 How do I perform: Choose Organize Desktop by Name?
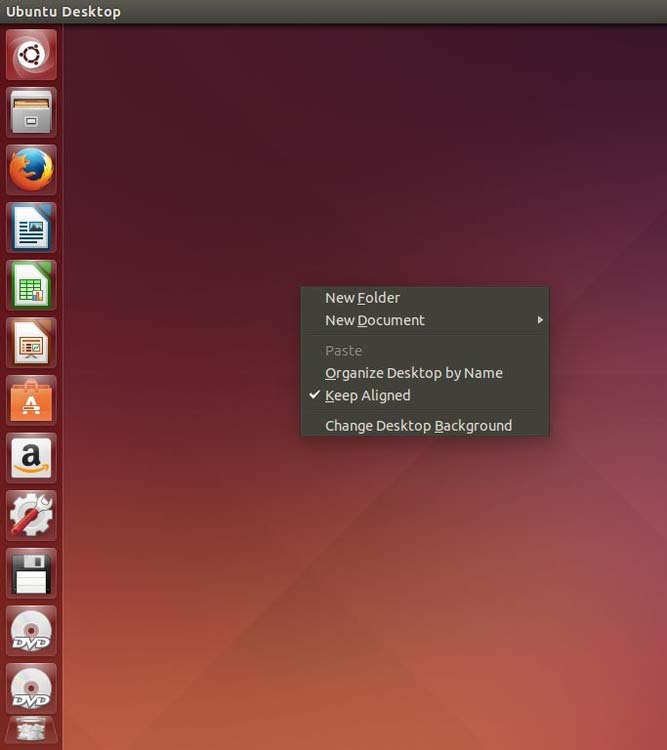[425, 373]
